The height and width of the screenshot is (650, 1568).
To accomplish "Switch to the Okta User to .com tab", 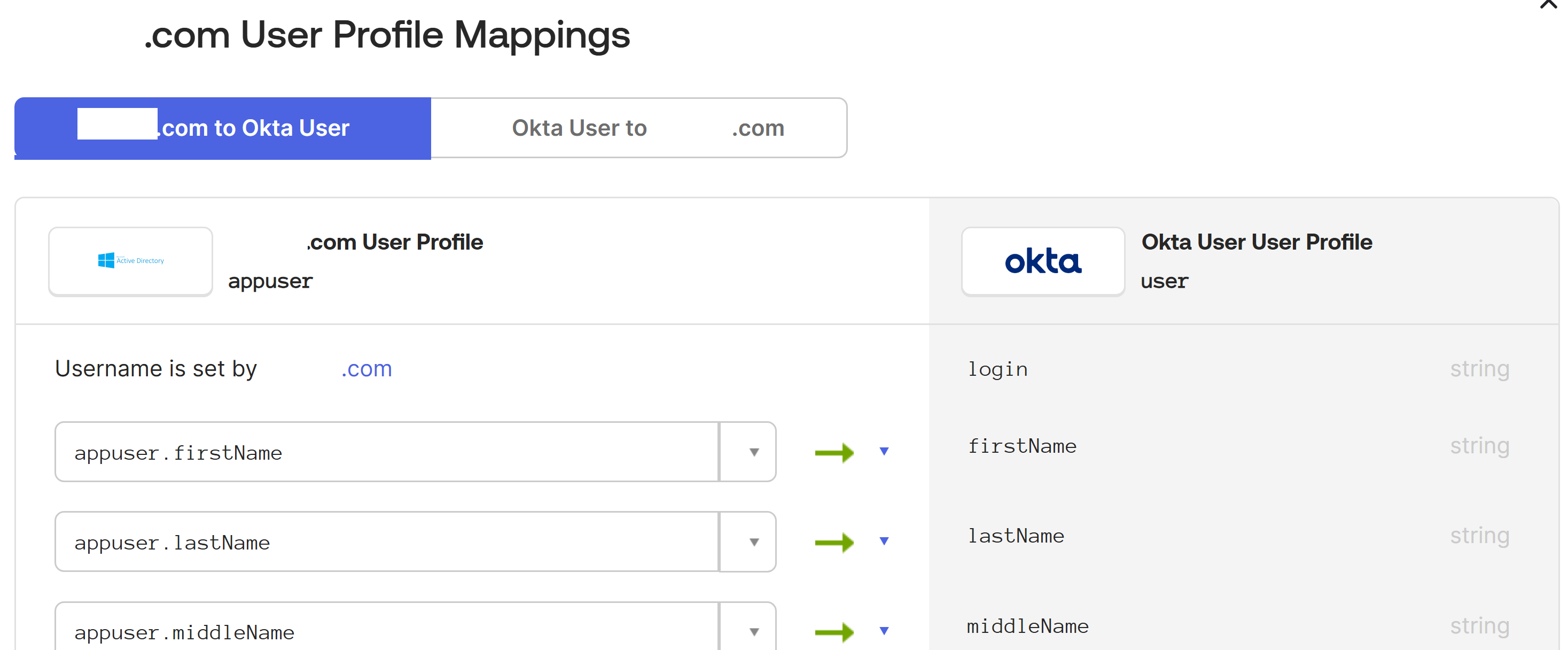I will [638, 128].
